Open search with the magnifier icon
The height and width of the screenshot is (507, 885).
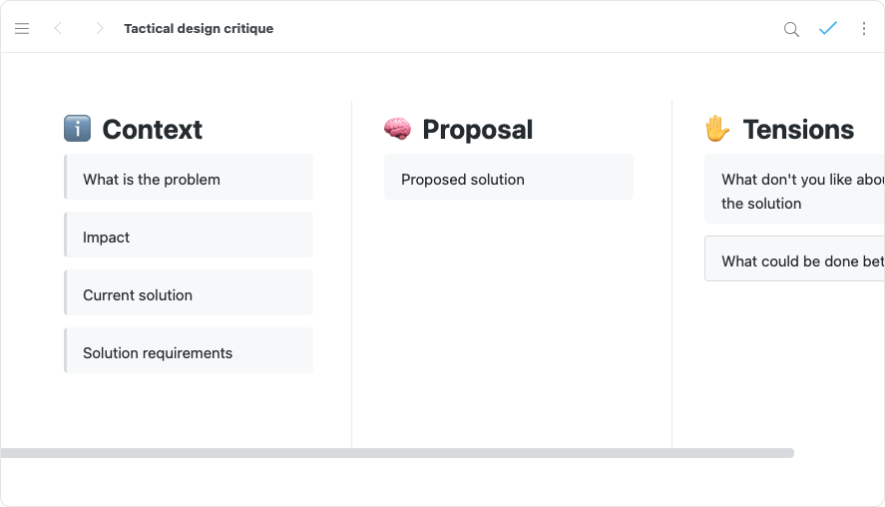point(791,29)
